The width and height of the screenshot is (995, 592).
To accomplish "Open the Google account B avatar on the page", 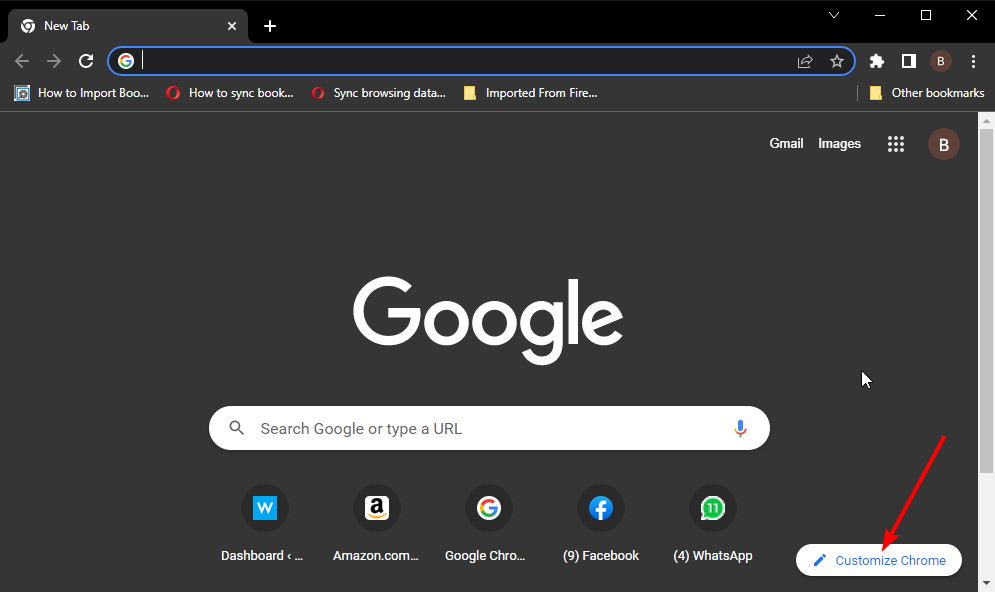I will [x=944, y=144].
